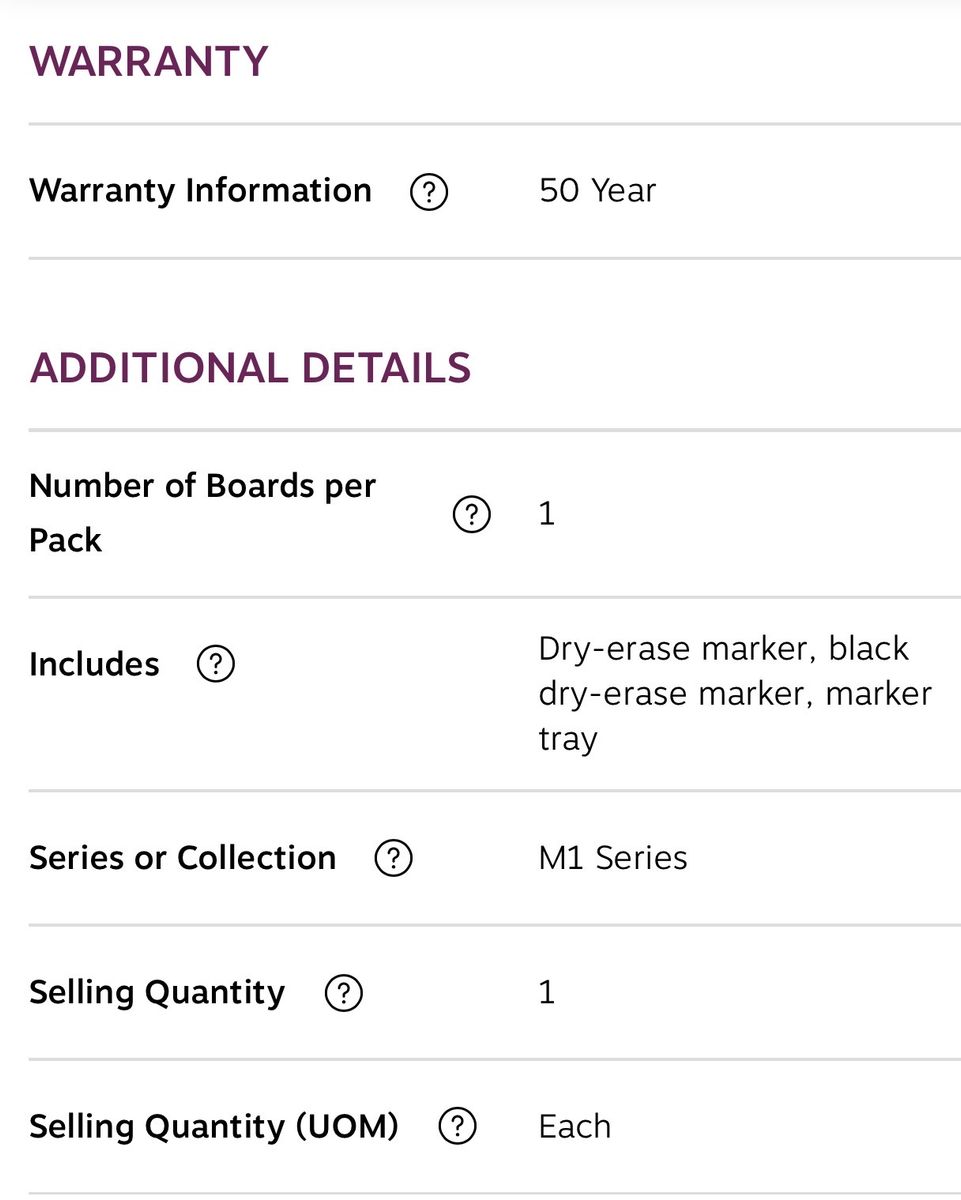Select the Warranty Information label
The height and width of the screenshot is (1200, 961).
click(200, 190)
